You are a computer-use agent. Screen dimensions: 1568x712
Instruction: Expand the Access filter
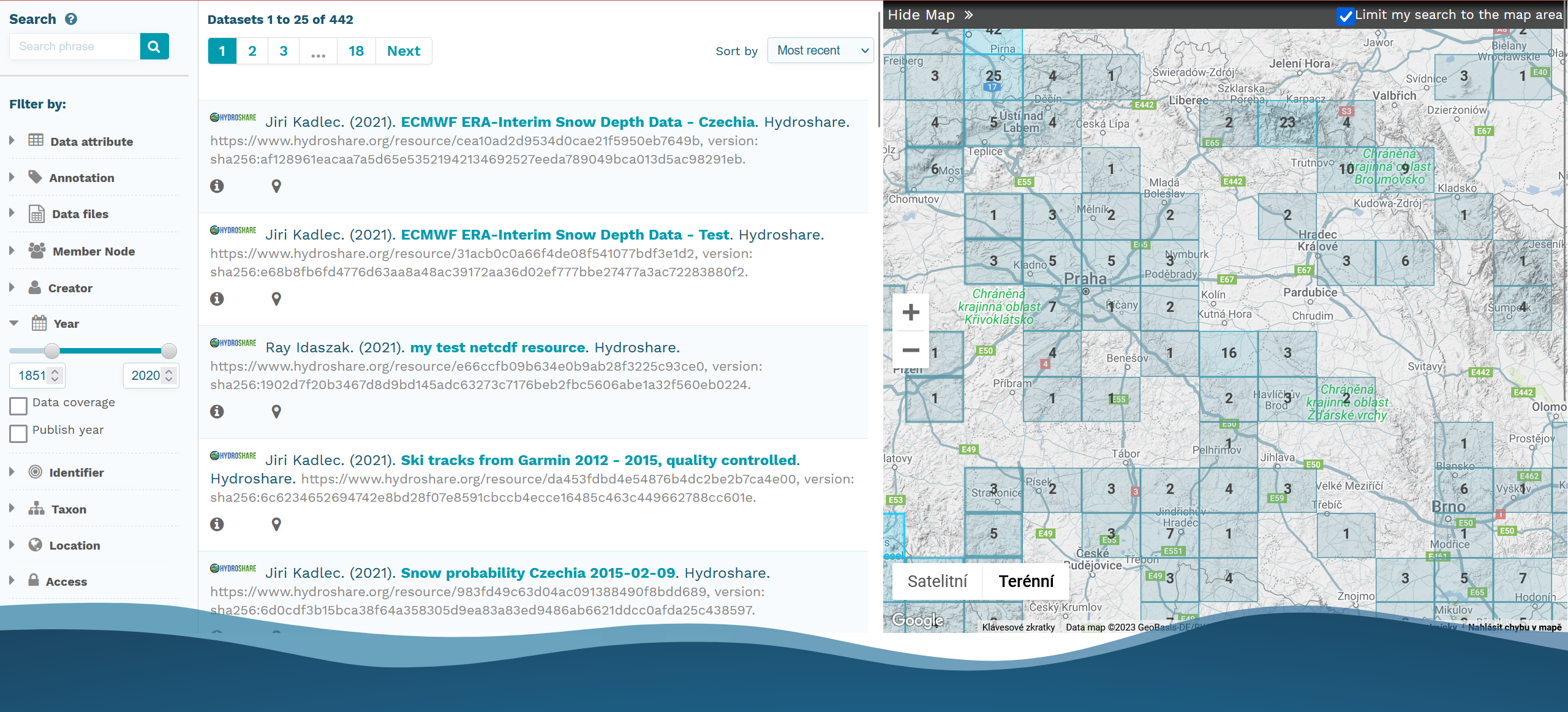(12, 580)
